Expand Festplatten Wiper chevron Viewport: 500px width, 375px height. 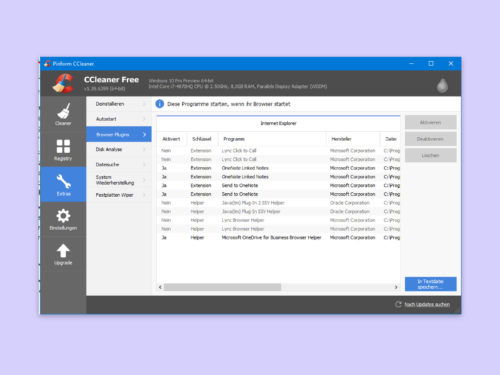point(144,195)
